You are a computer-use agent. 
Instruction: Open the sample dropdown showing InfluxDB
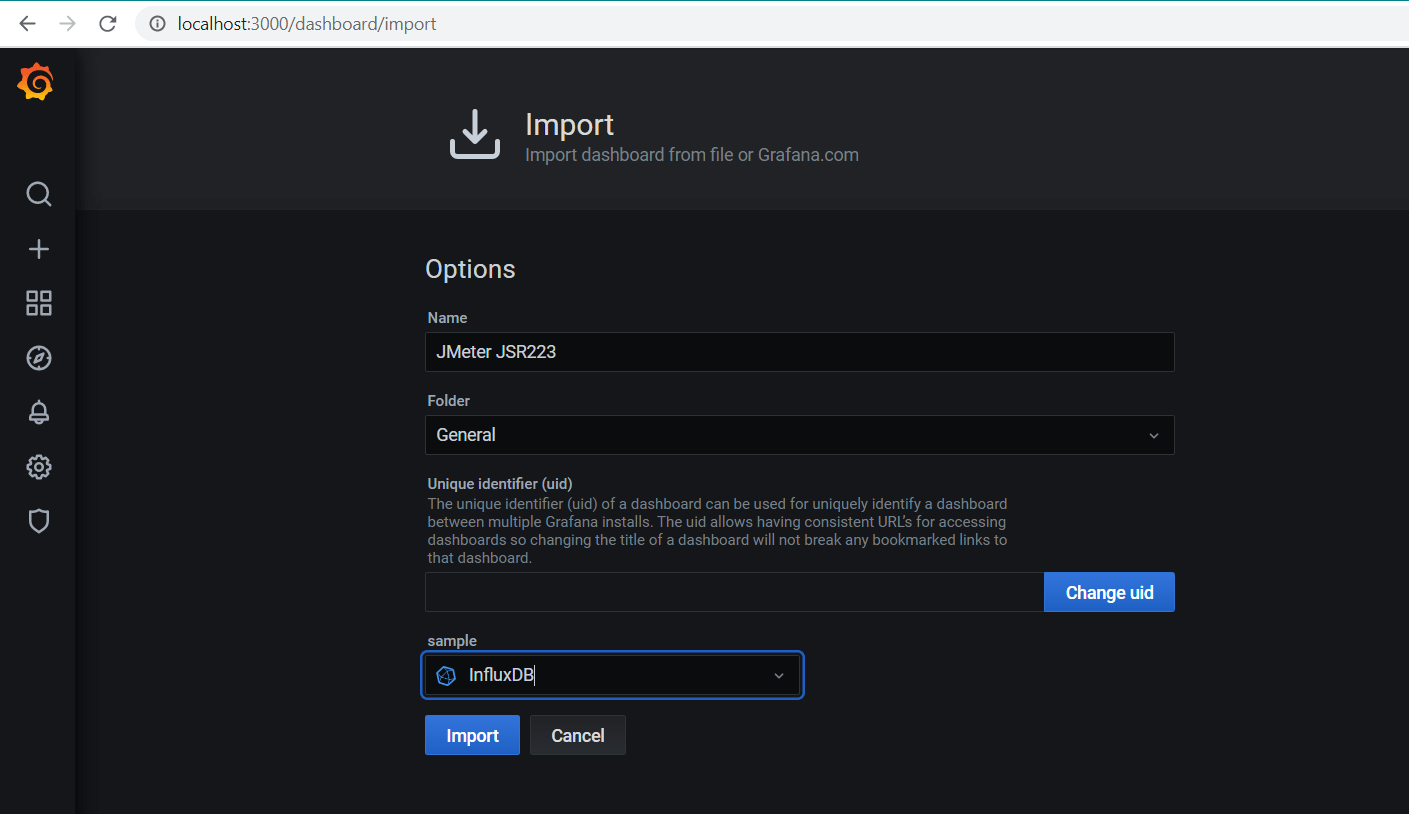(x=612, y=675)
